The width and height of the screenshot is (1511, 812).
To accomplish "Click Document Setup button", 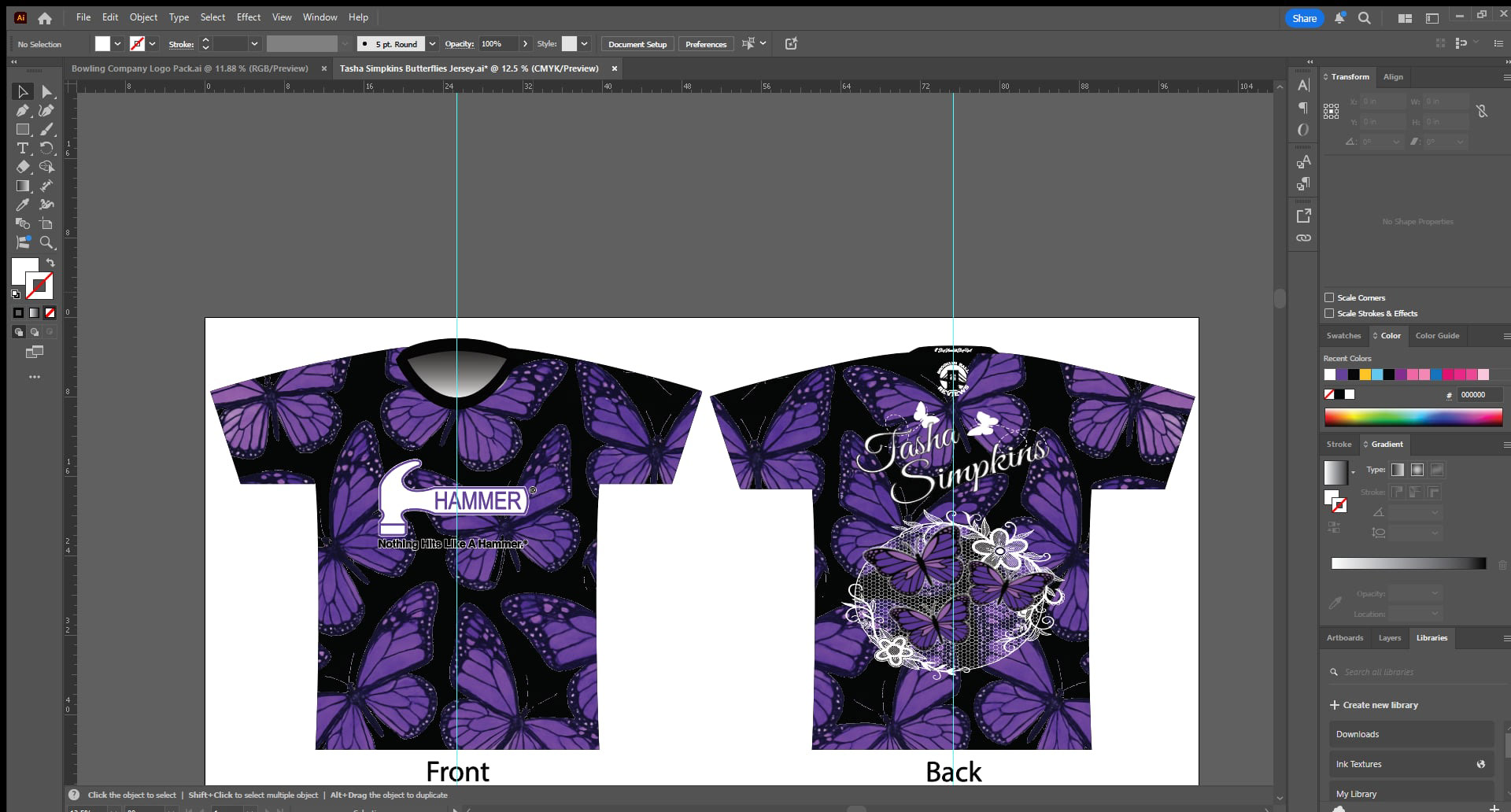I will pyautogui.click(x=637, y=44).
